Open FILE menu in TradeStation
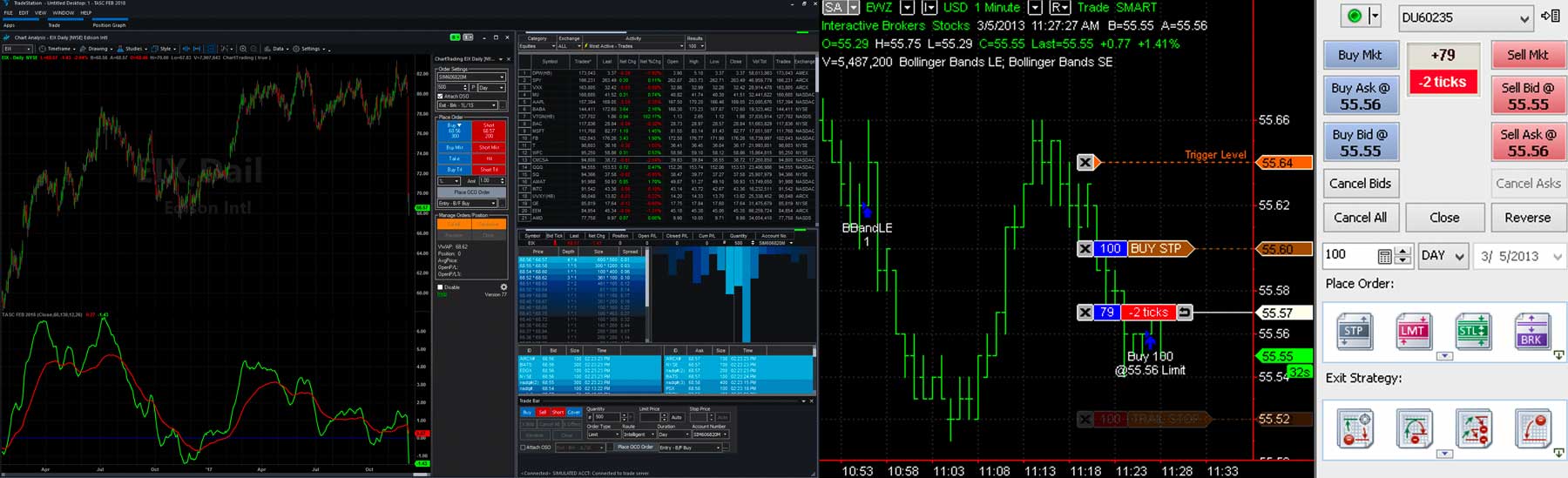Viewport: 1568px width, 478px height. tap(8, 13)
